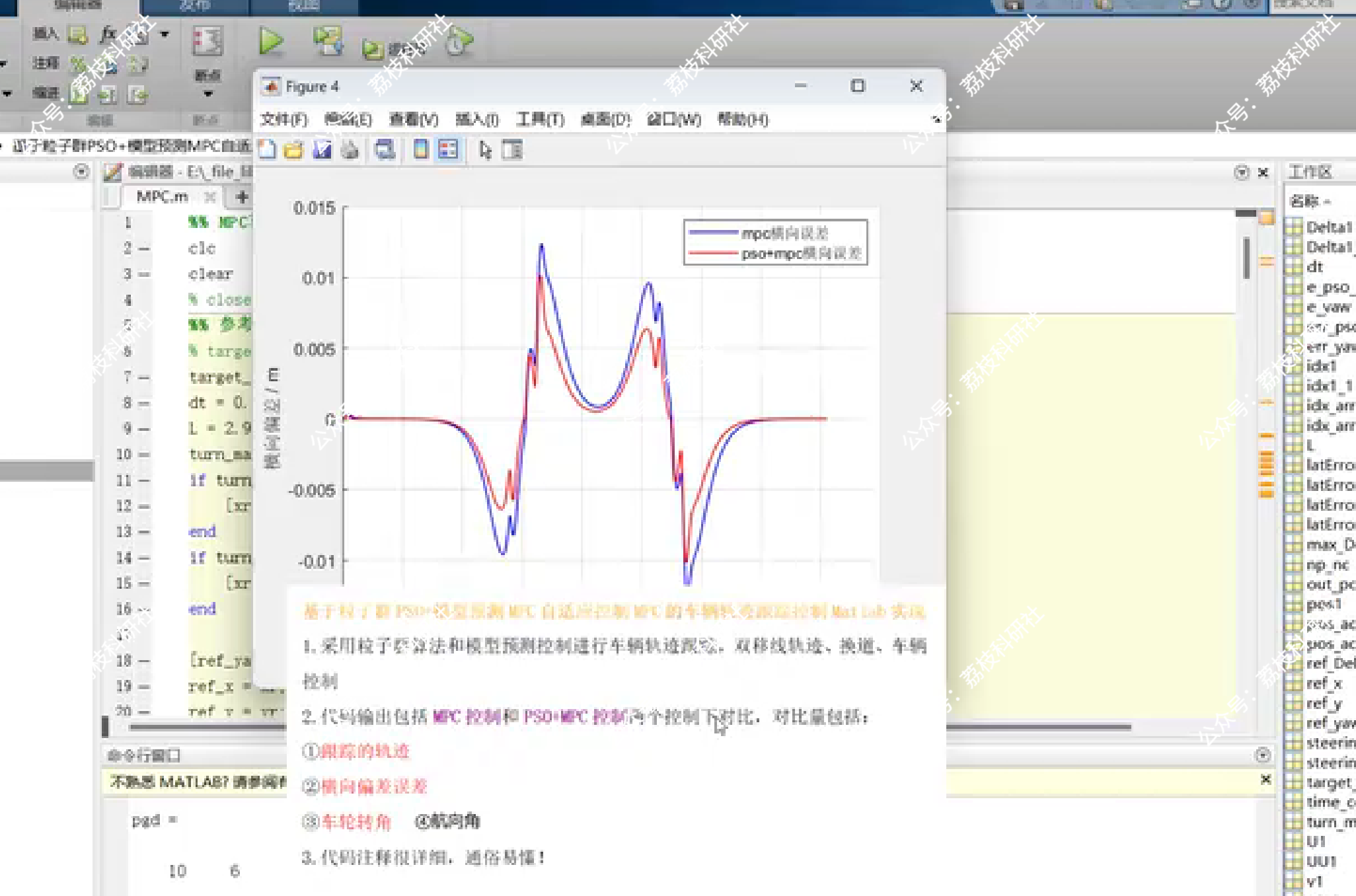Click New Figure icon in figure toolbar
Image resolution: width=1356 pixels, height=896 pixels.
[267, 150]
